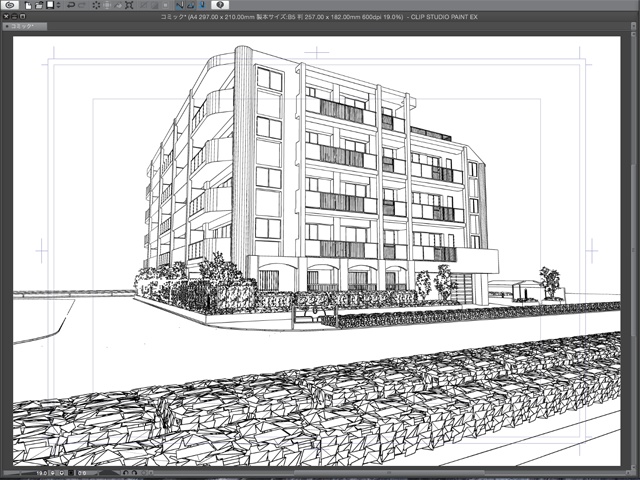
Task: Click the Clear (dotted circle) icon
Action: (96, 5)
